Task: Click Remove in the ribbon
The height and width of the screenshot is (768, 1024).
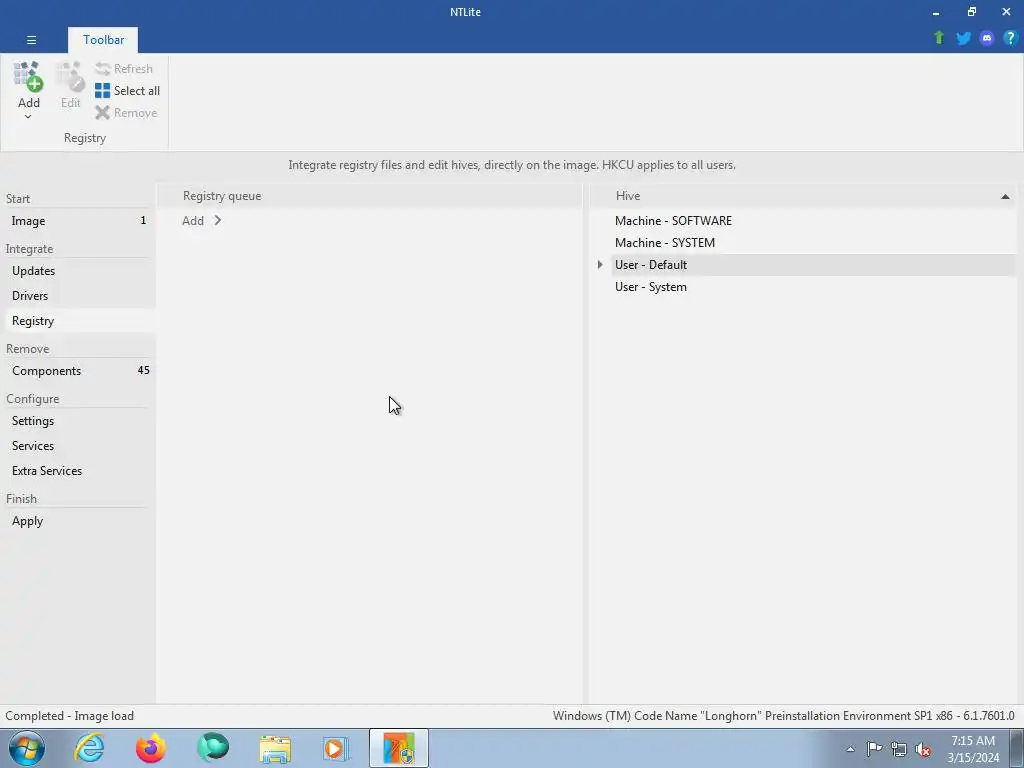Action: (x=126, y=113)
